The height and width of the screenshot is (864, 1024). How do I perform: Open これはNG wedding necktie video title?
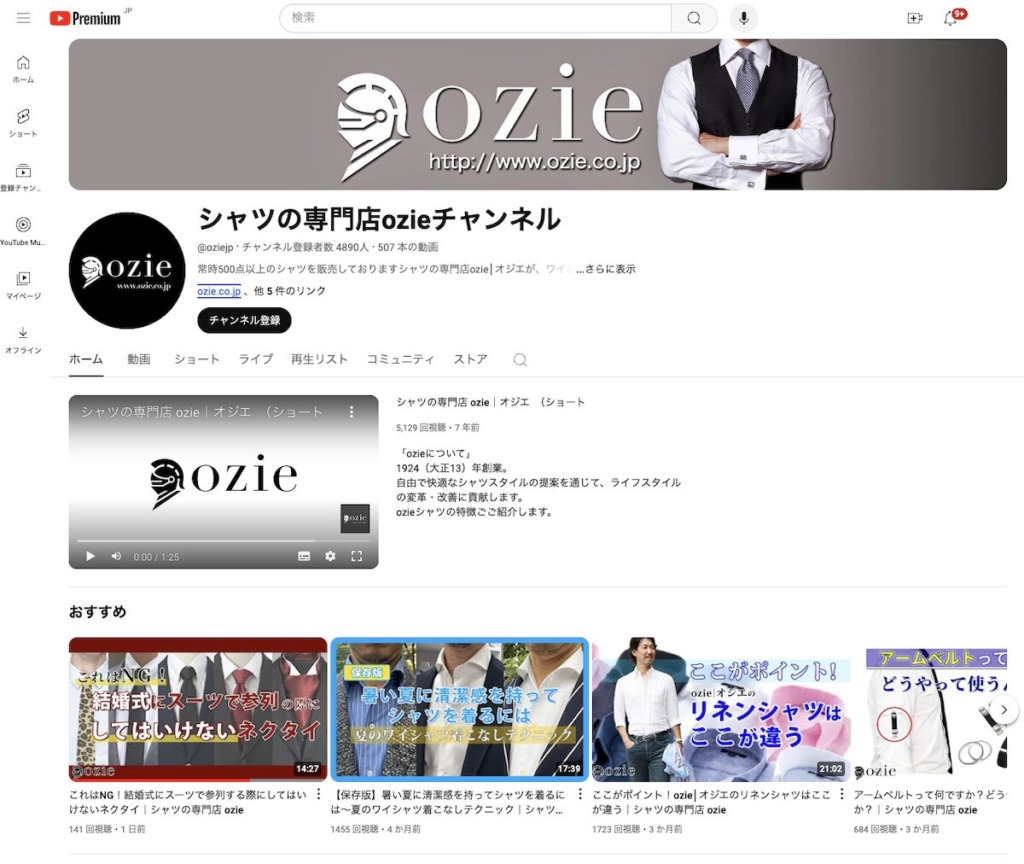188,802
